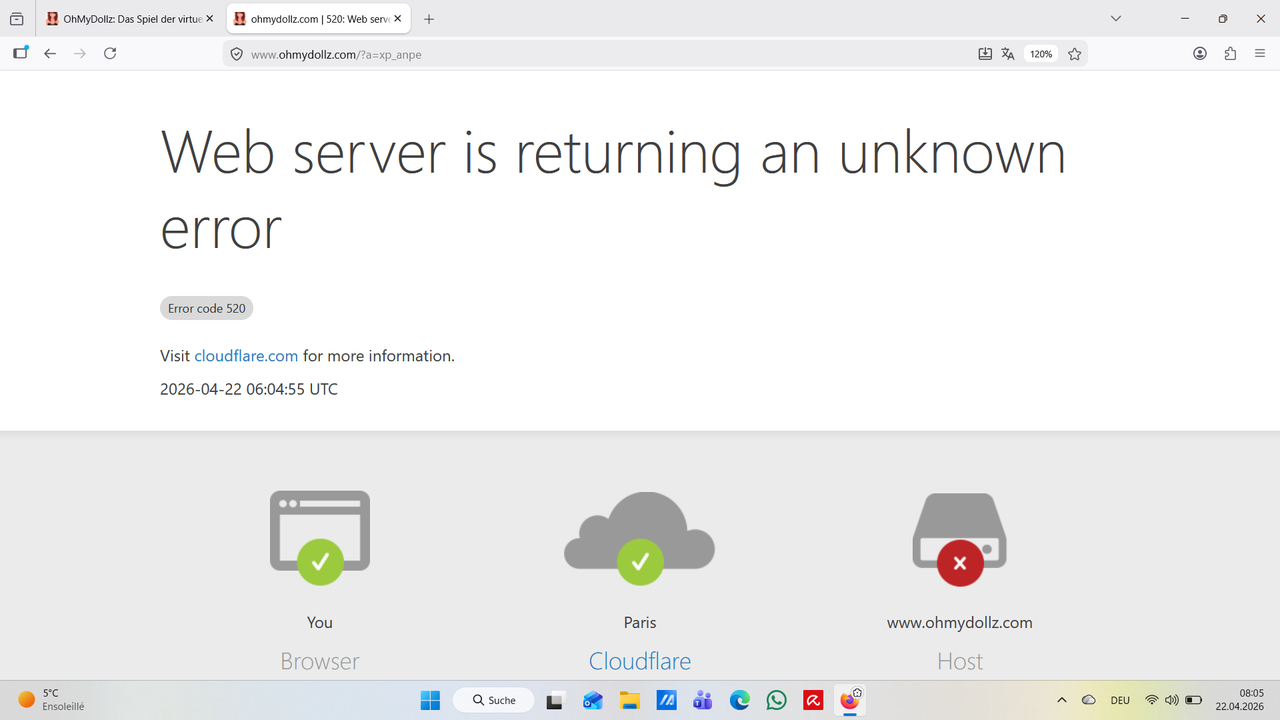1280x720 pixels.
Task: Open the sidebar toggle icon
Action: [20, 54]
